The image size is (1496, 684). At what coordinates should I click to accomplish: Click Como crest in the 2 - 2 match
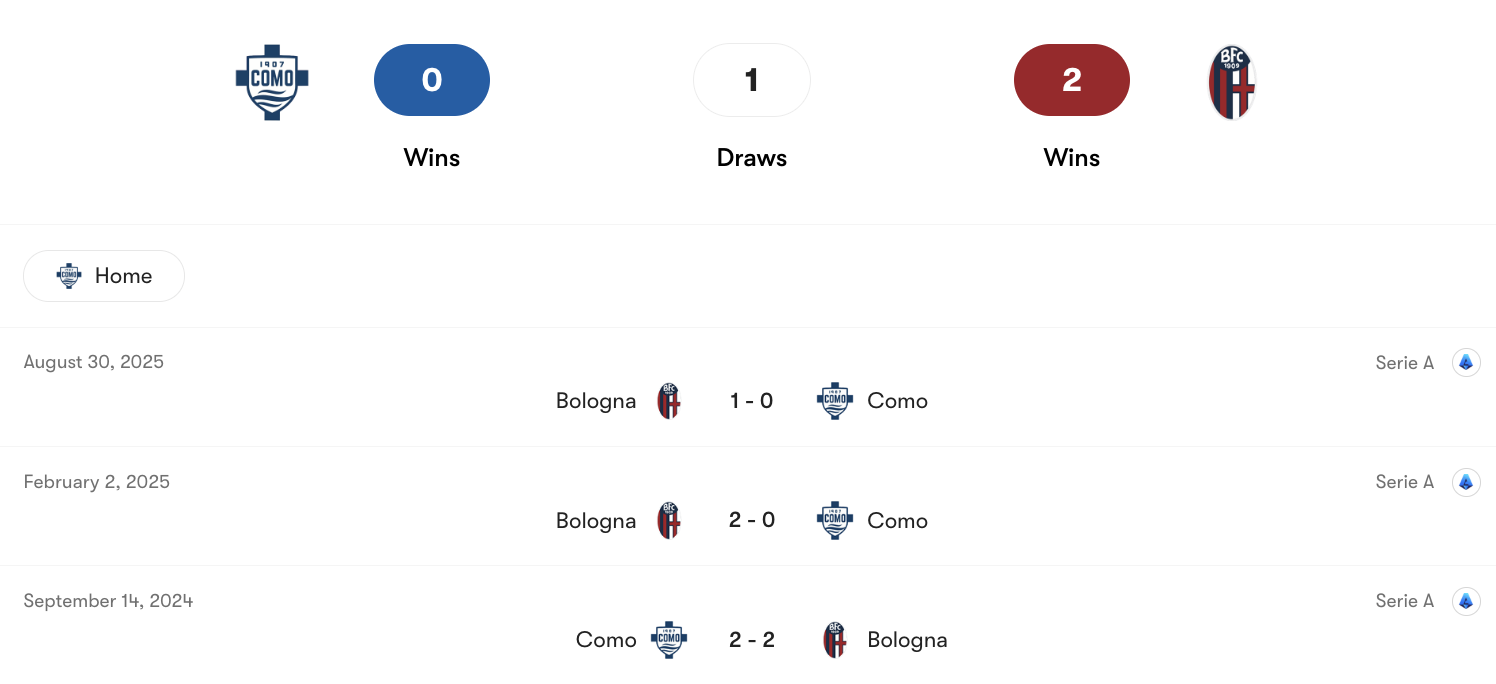click(x=669, y=640)
